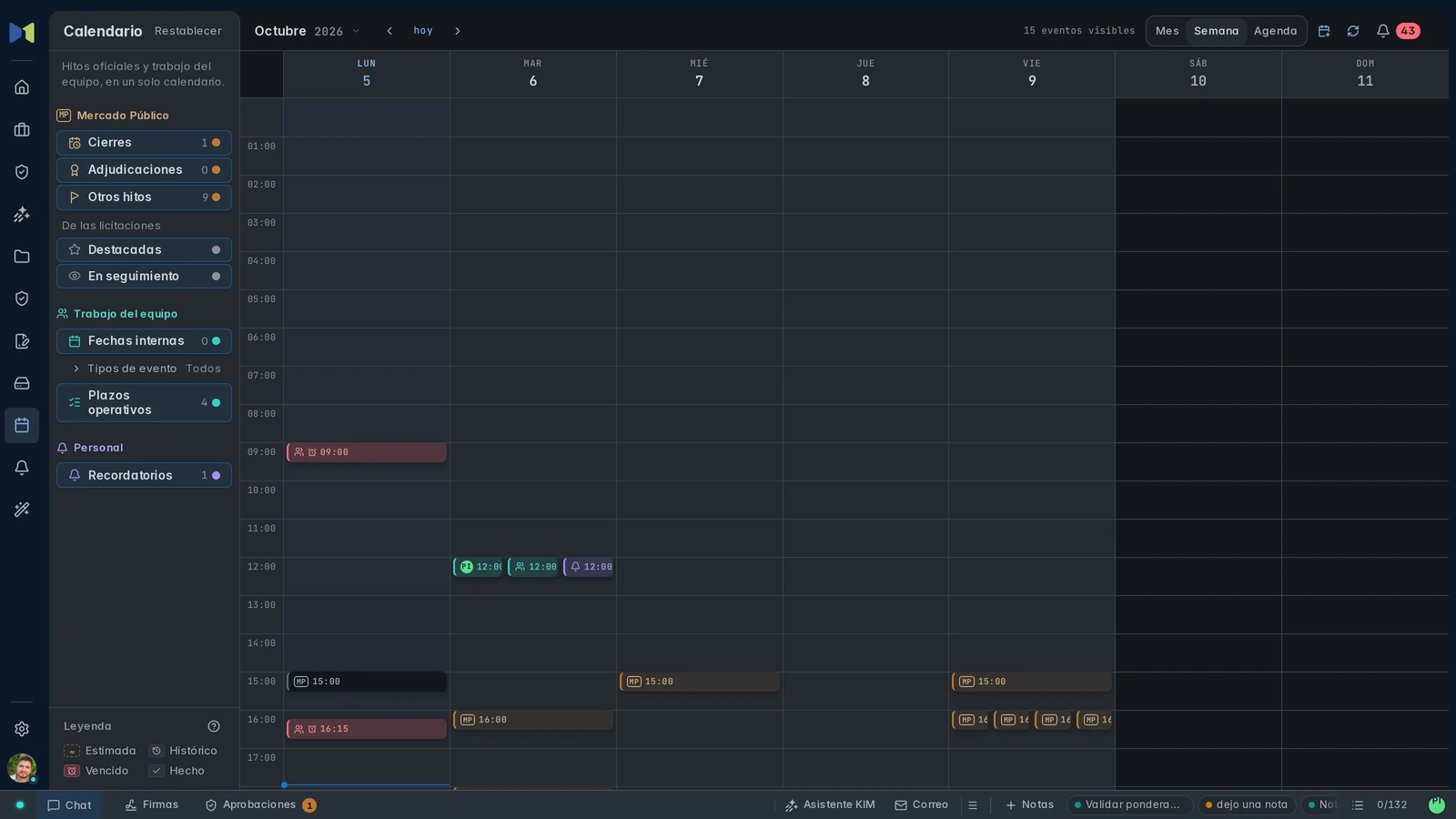Toggle the Destacadas filter
The width and height of the screenshot is (1456, 819).
coord(144,249)
